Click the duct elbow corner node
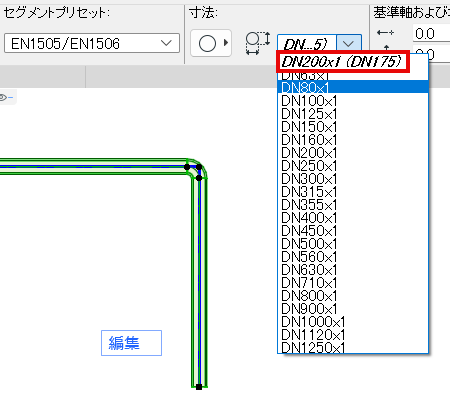 pos(199,167)
